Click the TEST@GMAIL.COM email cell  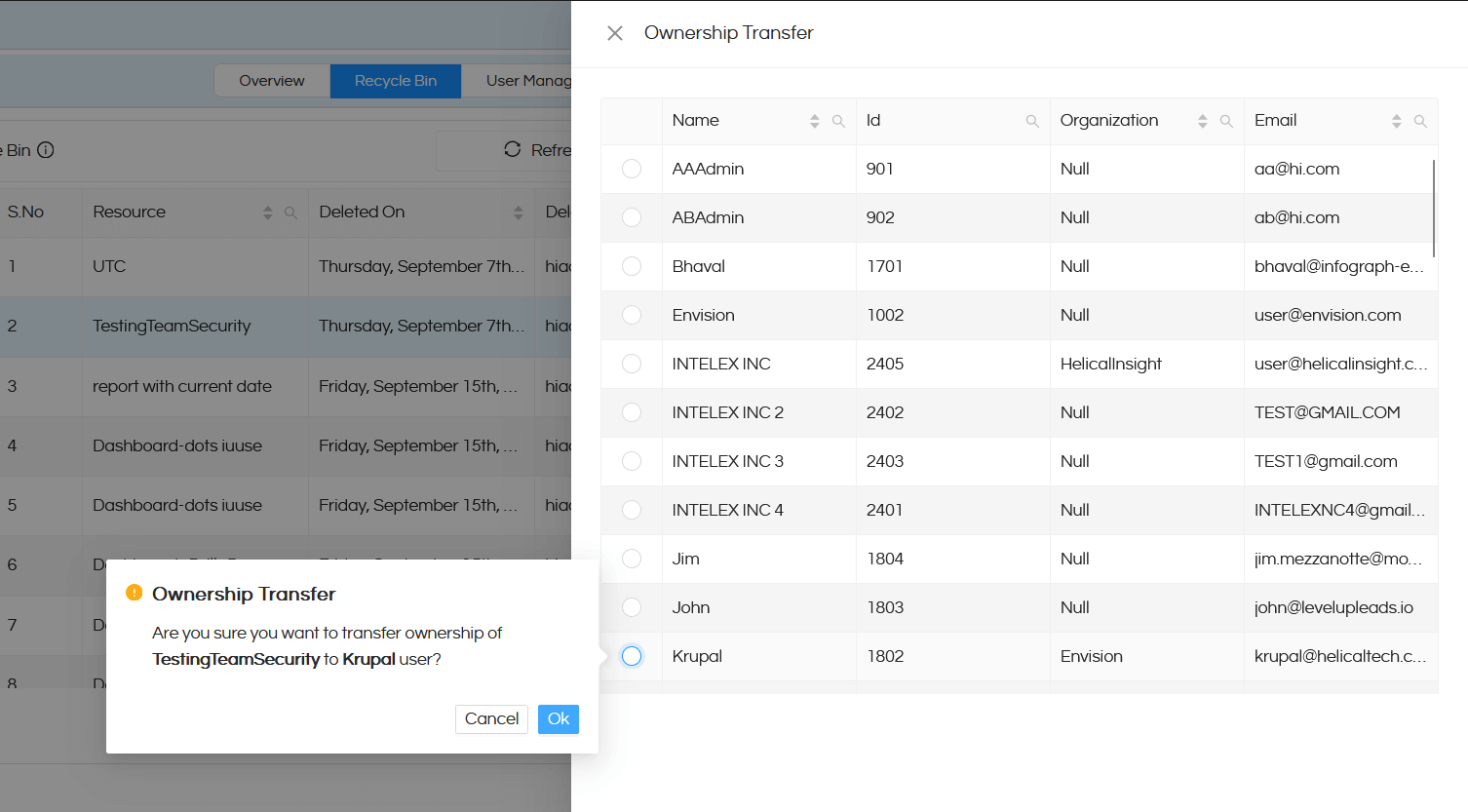(x=1341, y=412)
